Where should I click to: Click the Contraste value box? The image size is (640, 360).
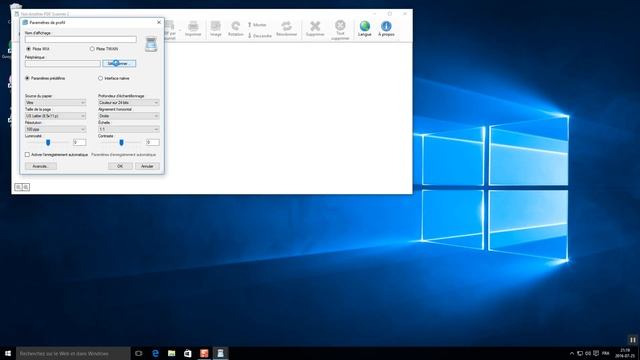coord(153,142)
